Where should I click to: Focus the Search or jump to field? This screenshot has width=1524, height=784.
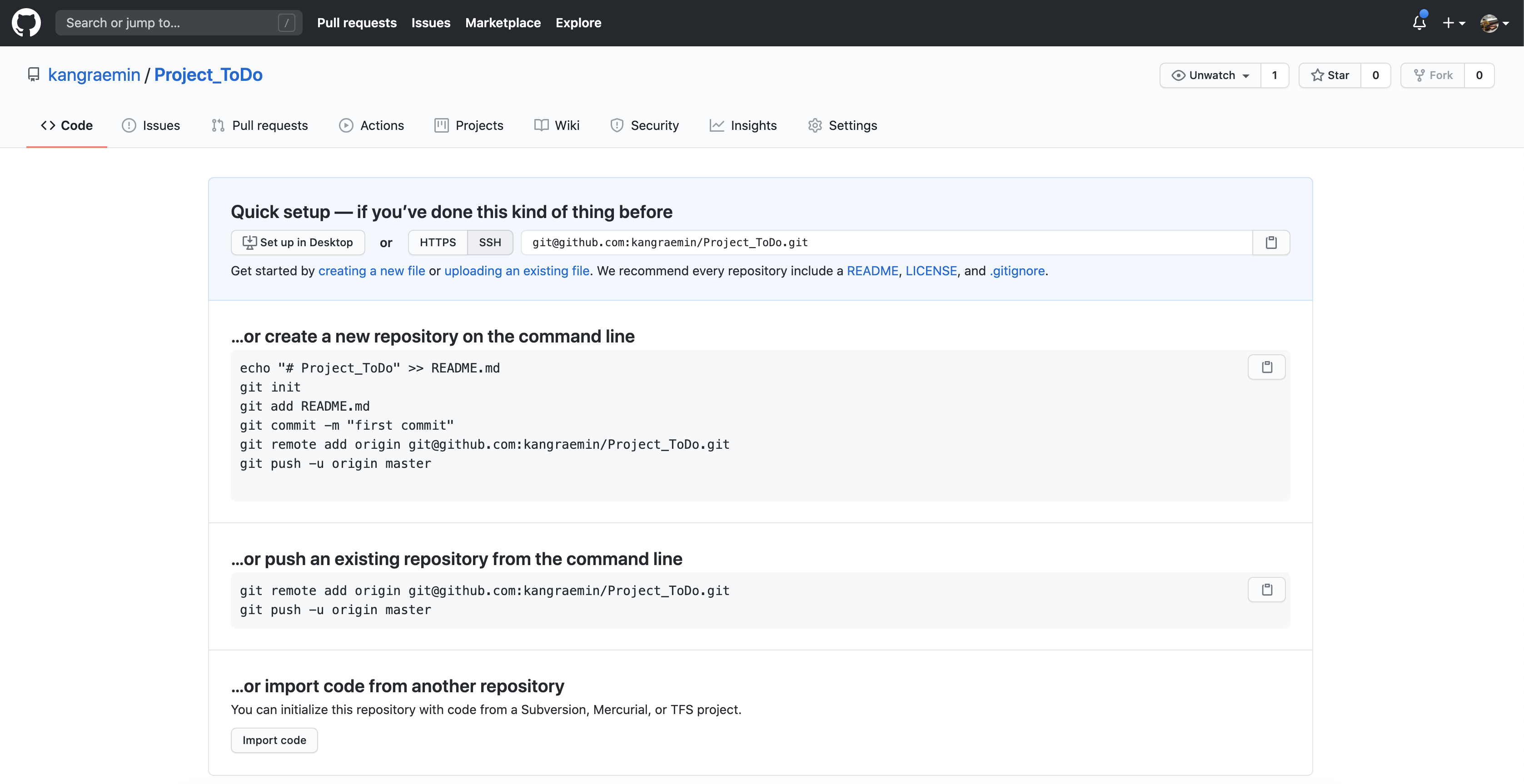pos(179,22)
